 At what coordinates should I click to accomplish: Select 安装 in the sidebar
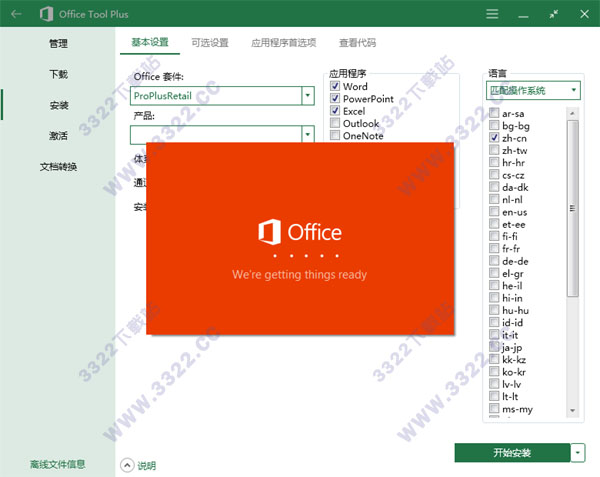[x=58, y=105]
